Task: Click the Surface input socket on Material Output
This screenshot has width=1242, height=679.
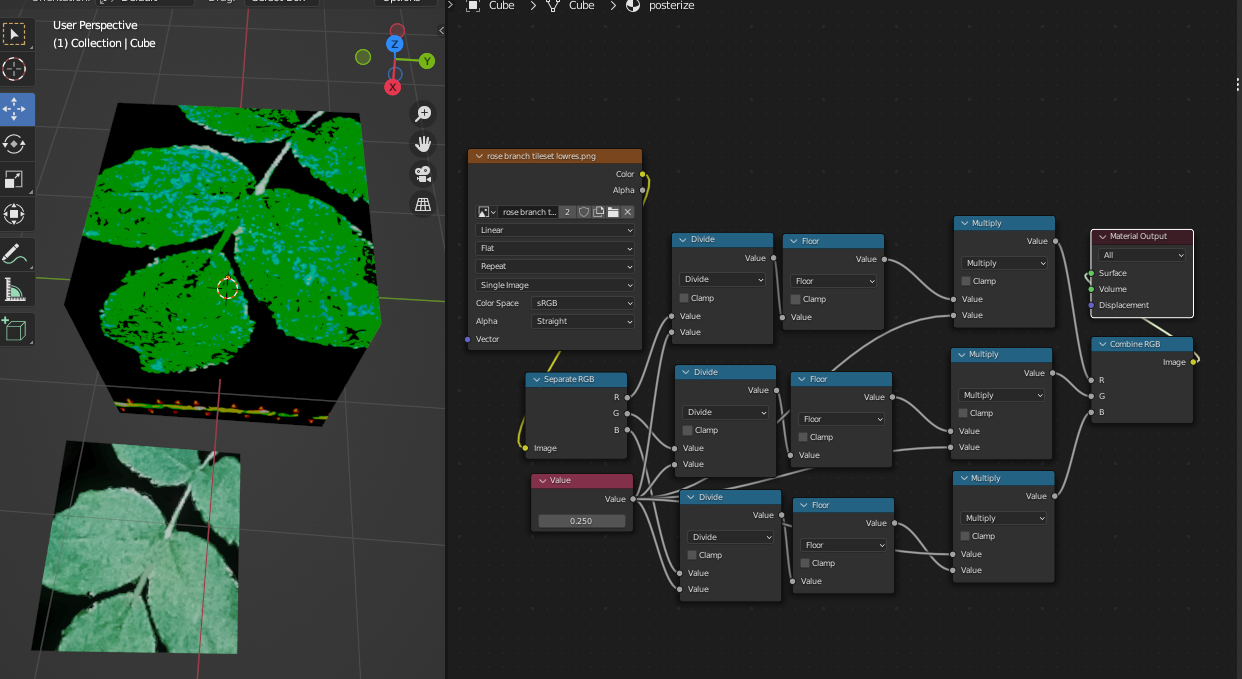Action: (1092, 273)
